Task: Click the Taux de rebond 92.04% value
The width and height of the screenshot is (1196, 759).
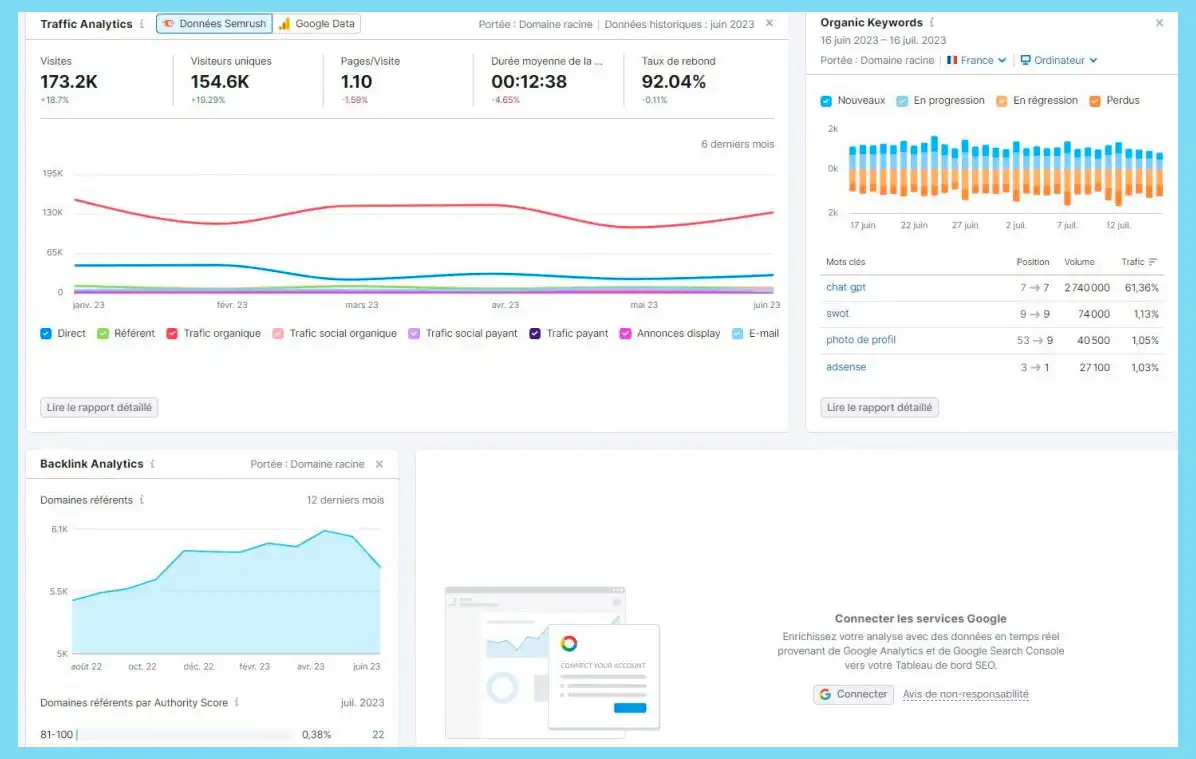Action: [674, 82]
